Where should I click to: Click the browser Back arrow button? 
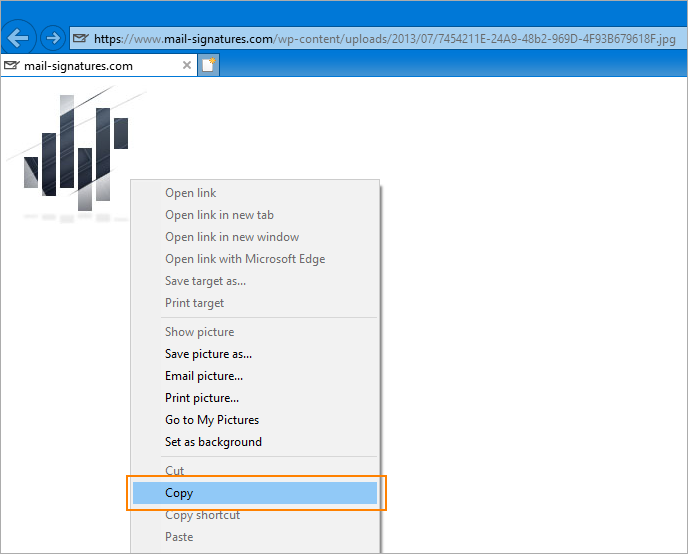click(x=20, y=39)
